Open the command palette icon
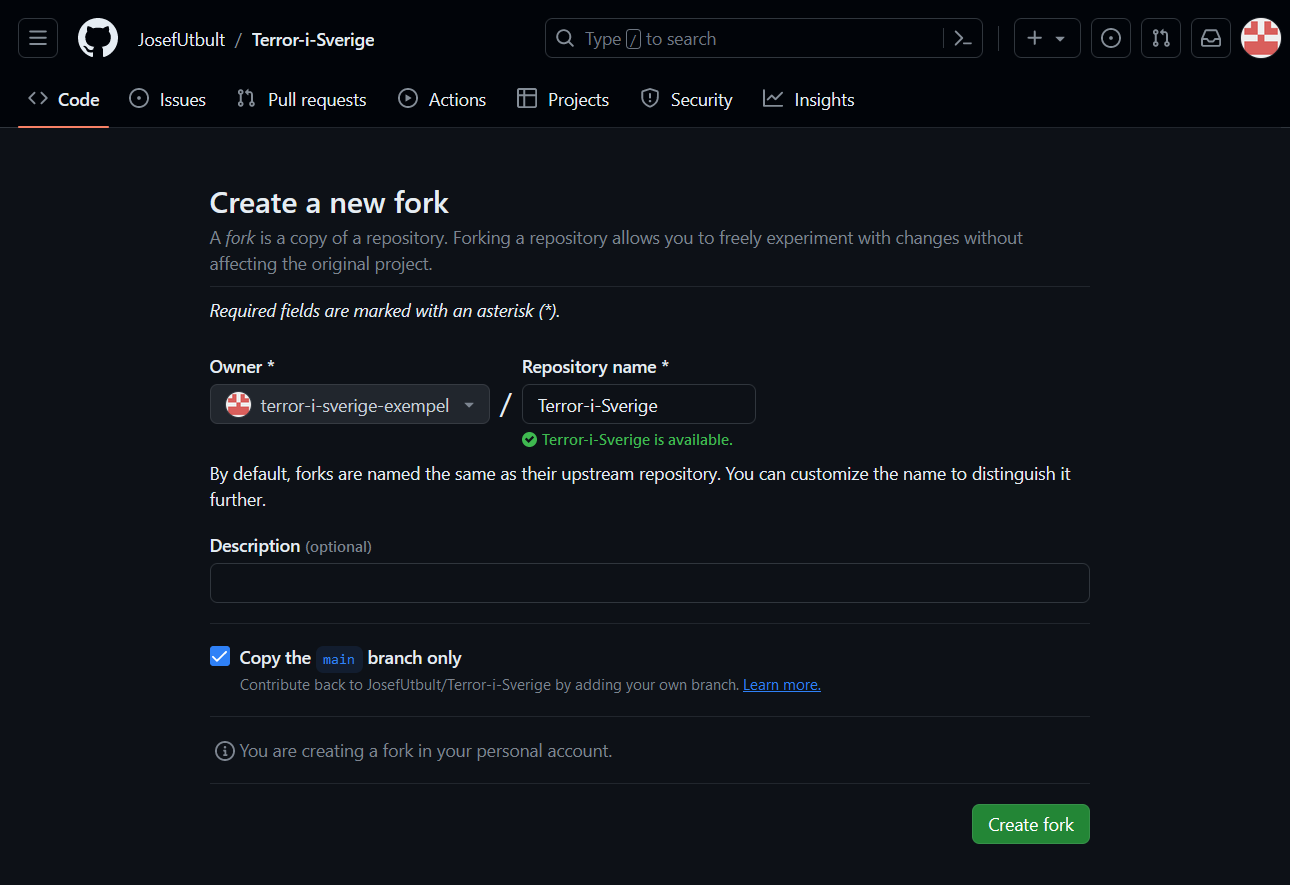 [x=963, y=39]
